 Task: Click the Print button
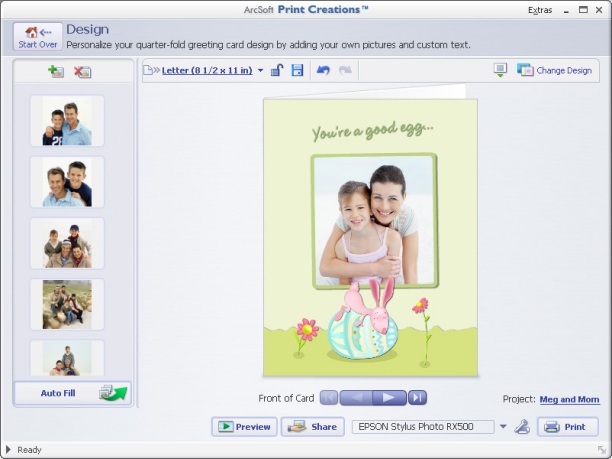pyautogui.click(x=568, y=427)
